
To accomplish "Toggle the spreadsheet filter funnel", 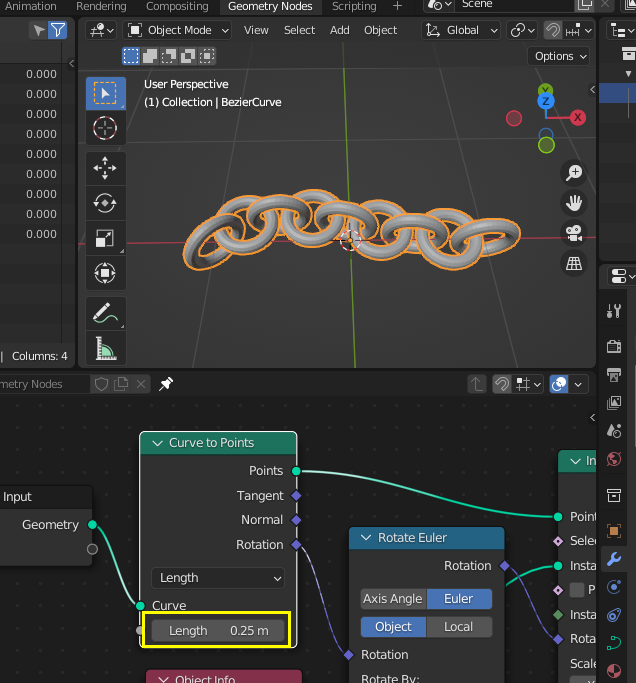I will (x=58, y=30).
